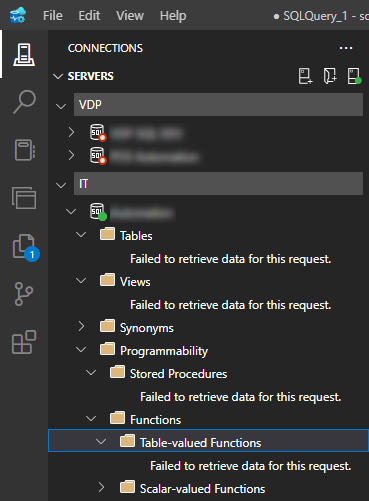Select the Functions label

(155, 420)
